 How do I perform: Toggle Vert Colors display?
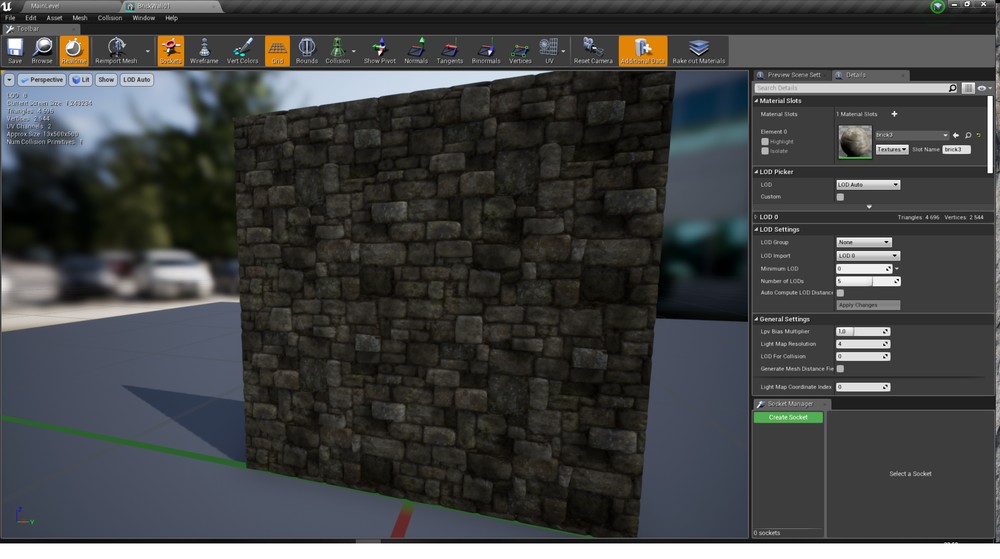243,49
